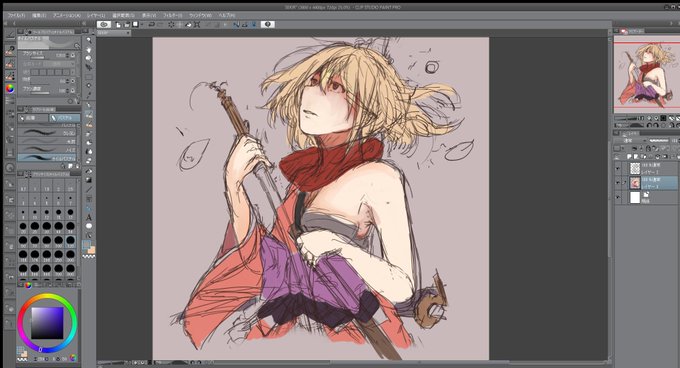Select the Hand move tool
The height and width of the screenshot is (368, 680).
coord(89,49)
